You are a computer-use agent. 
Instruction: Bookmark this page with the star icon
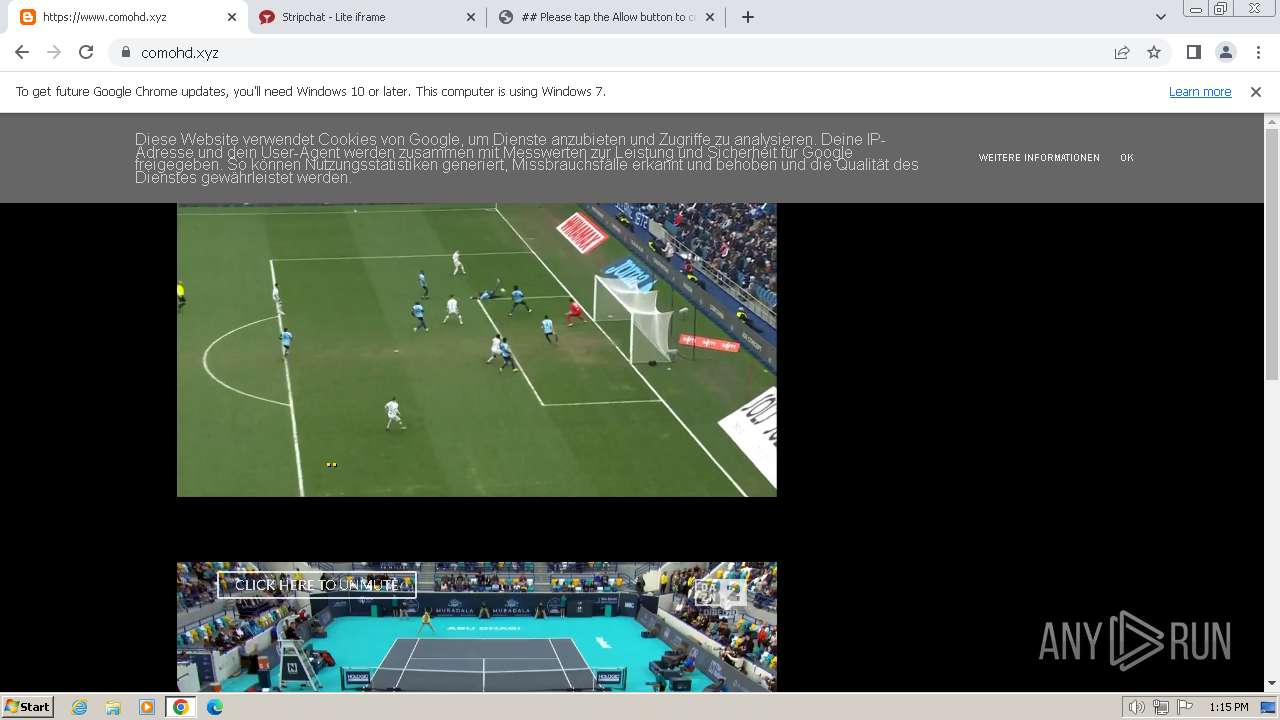(1154, 52)
